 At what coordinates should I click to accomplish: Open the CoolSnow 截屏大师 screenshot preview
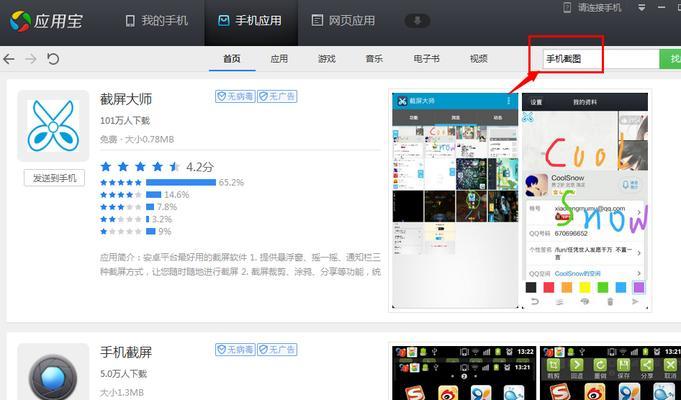pyautogui.click(x=585, y=200)
